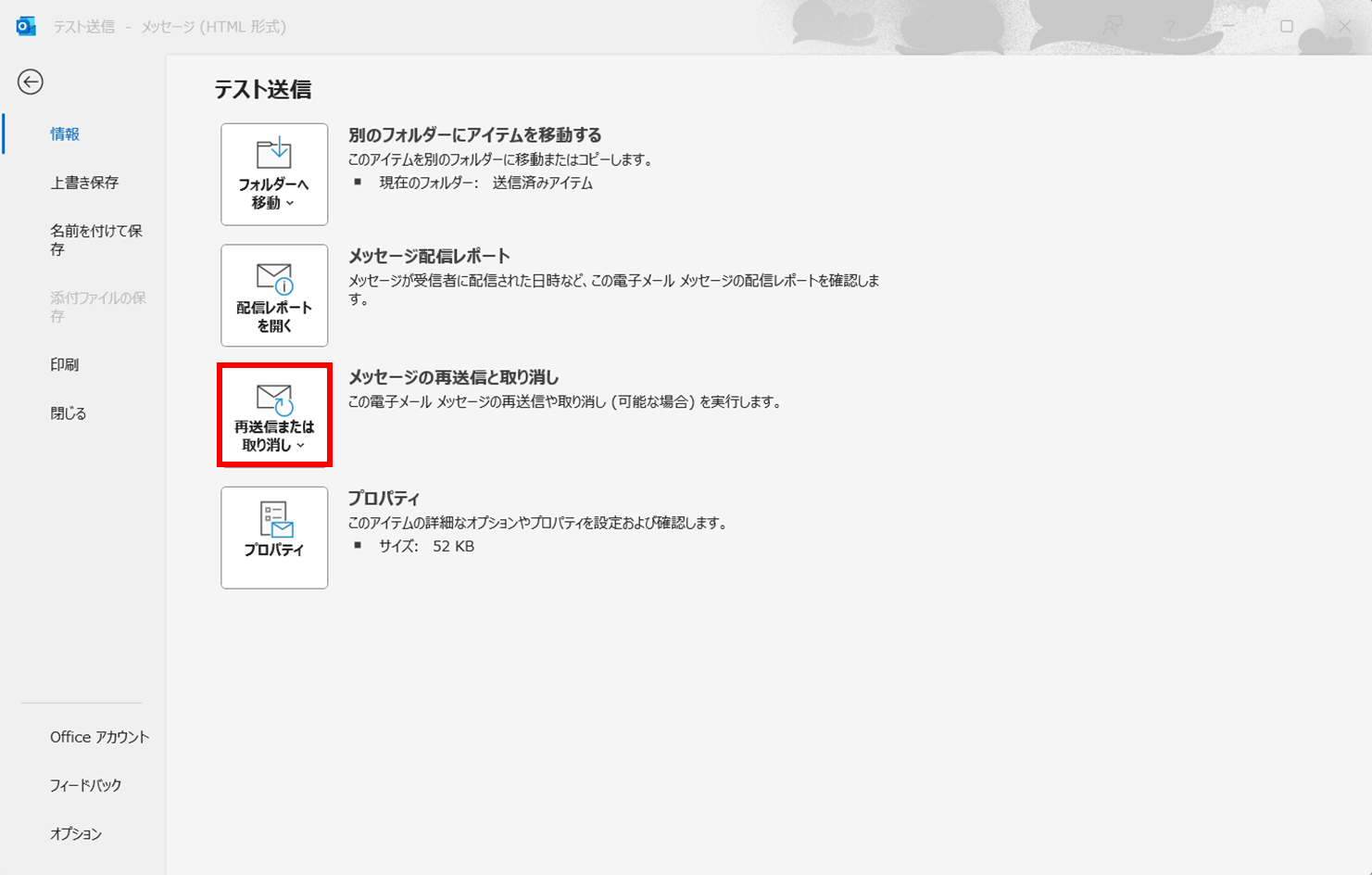Open 名前を付けて保存 in the sidebar
Image resolution: width=1372 pixels, height=875 pixels.
coord(95,240)
